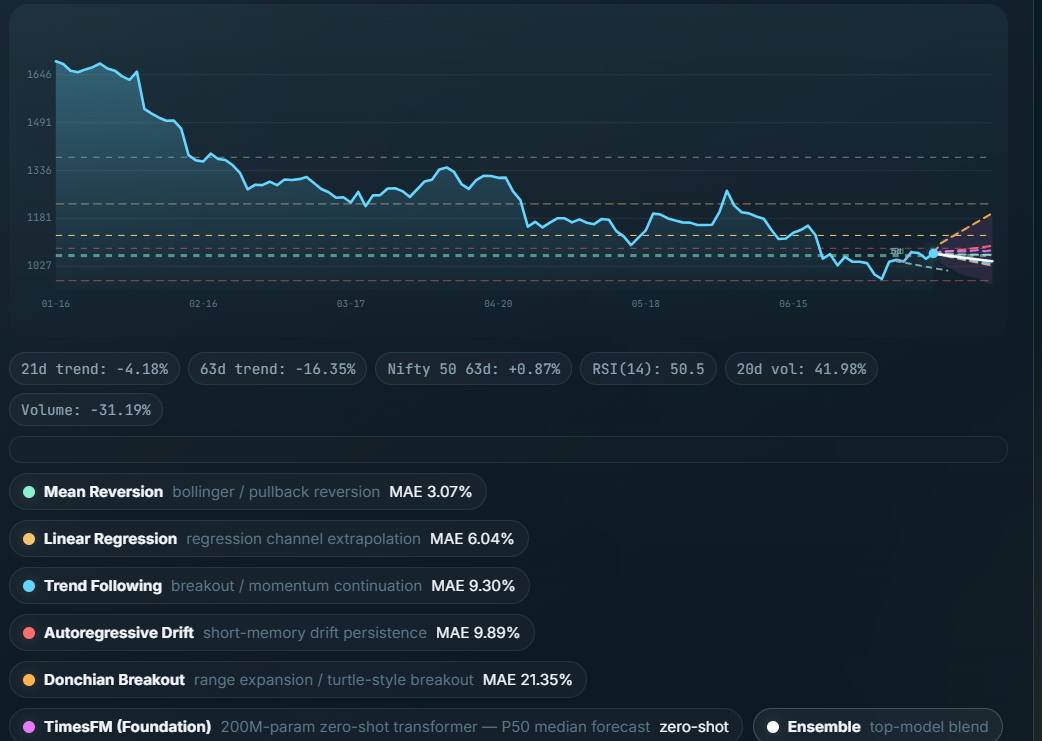
Task: Click the 02-16 date axis label
Action: [x=203, y=304]
